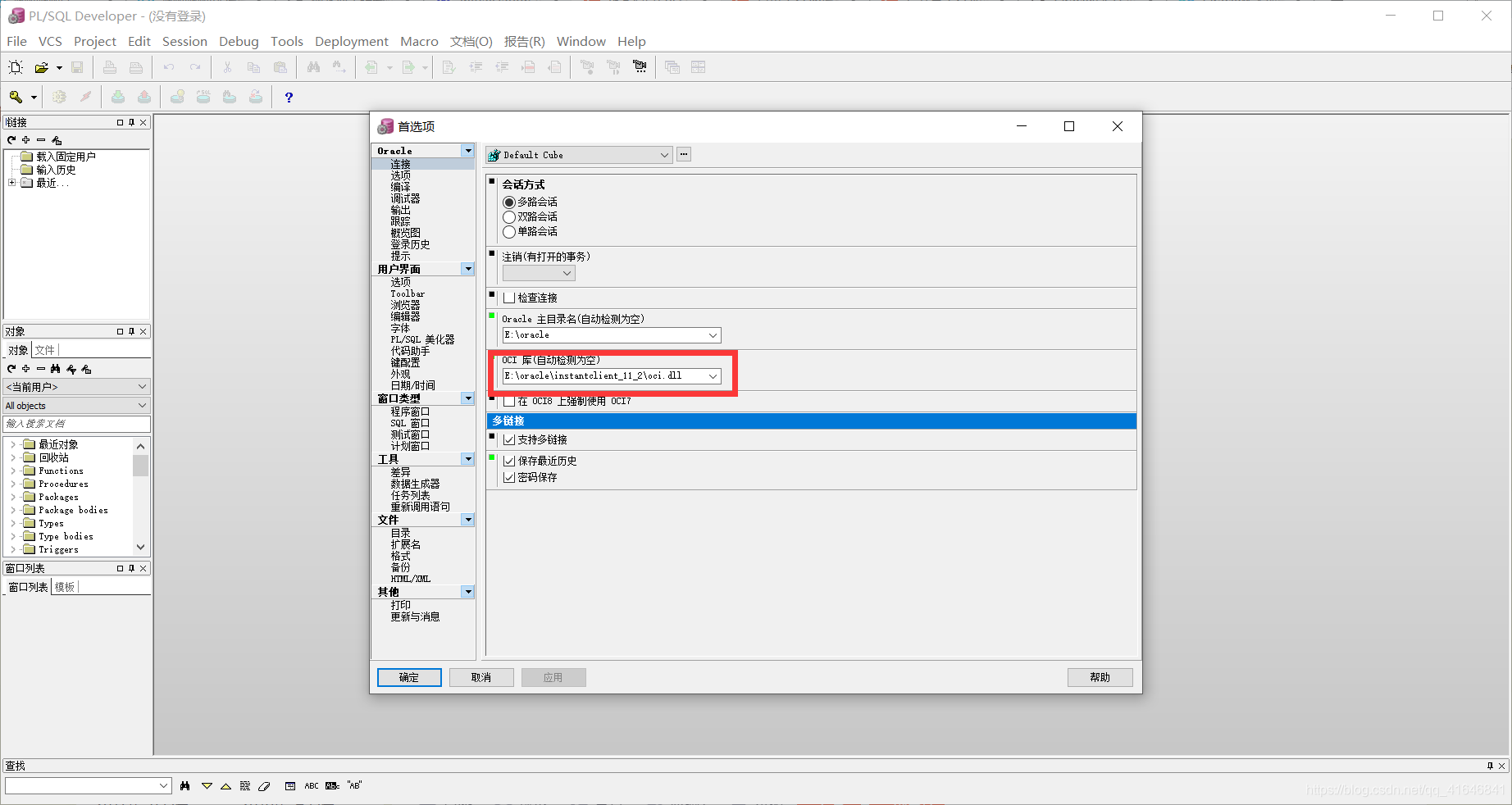This screenshot has height=805, width=1512.
Task: Click 取消 button in 首选项 dialog
Action: (x=481, y=677)
